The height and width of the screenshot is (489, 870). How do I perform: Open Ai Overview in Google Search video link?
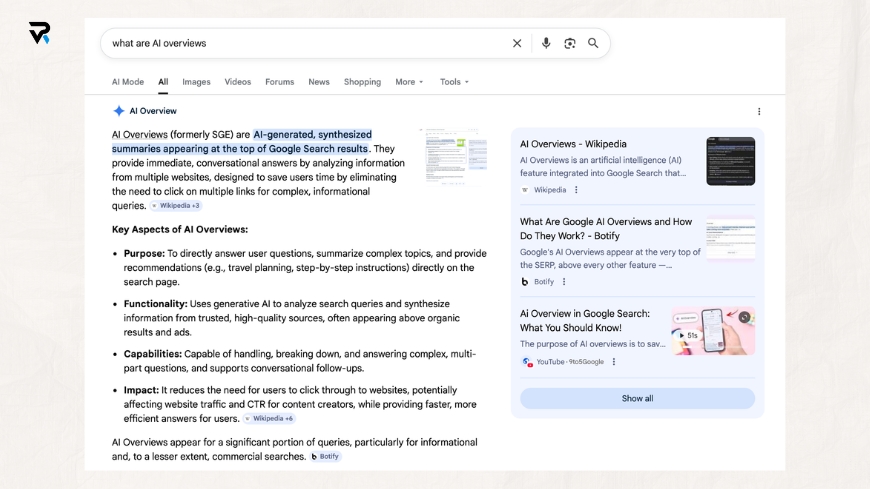pos(585,321)
